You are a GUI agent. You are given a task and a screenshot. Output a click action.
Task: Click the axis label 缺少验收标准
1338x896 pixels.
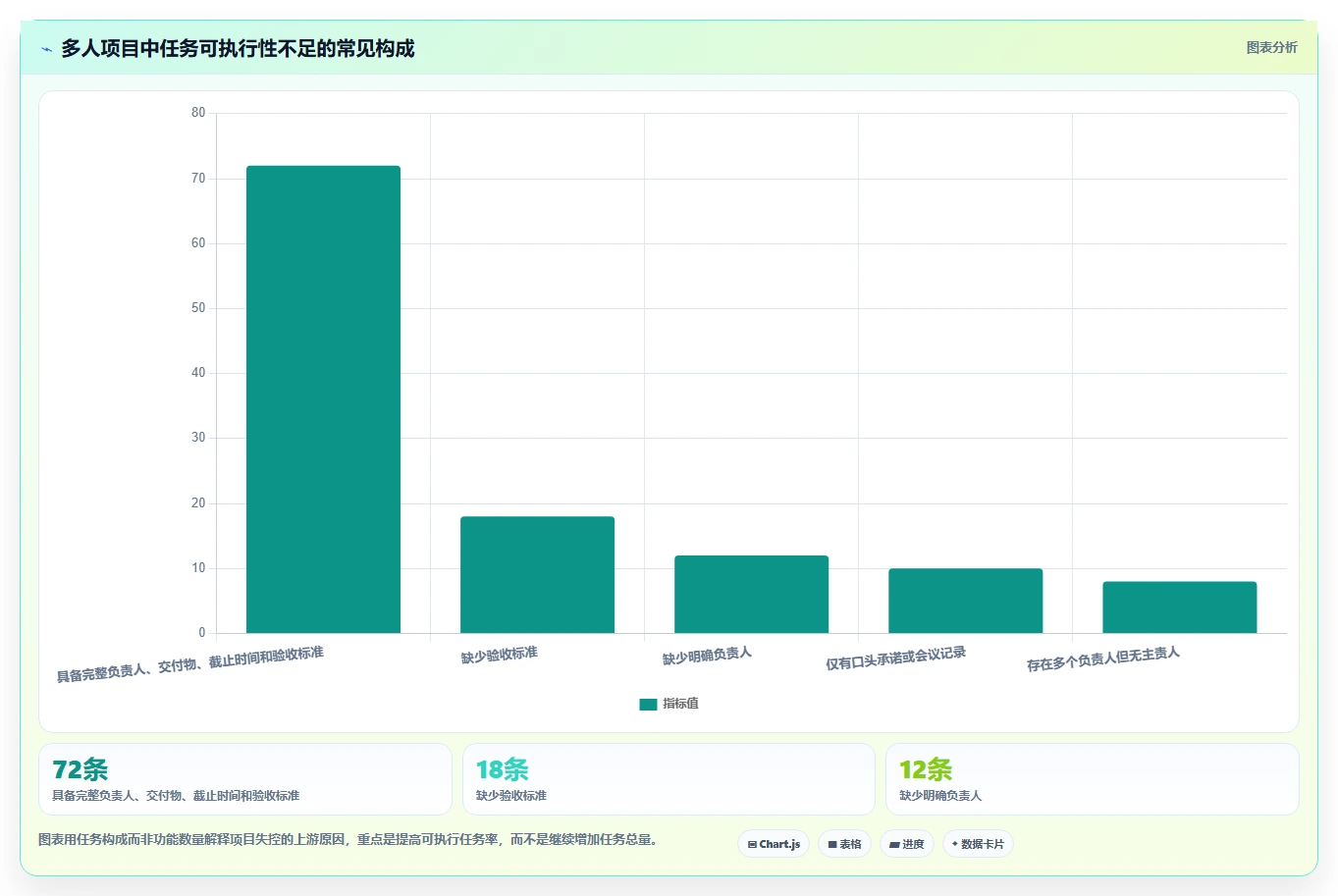click(499, 655)
